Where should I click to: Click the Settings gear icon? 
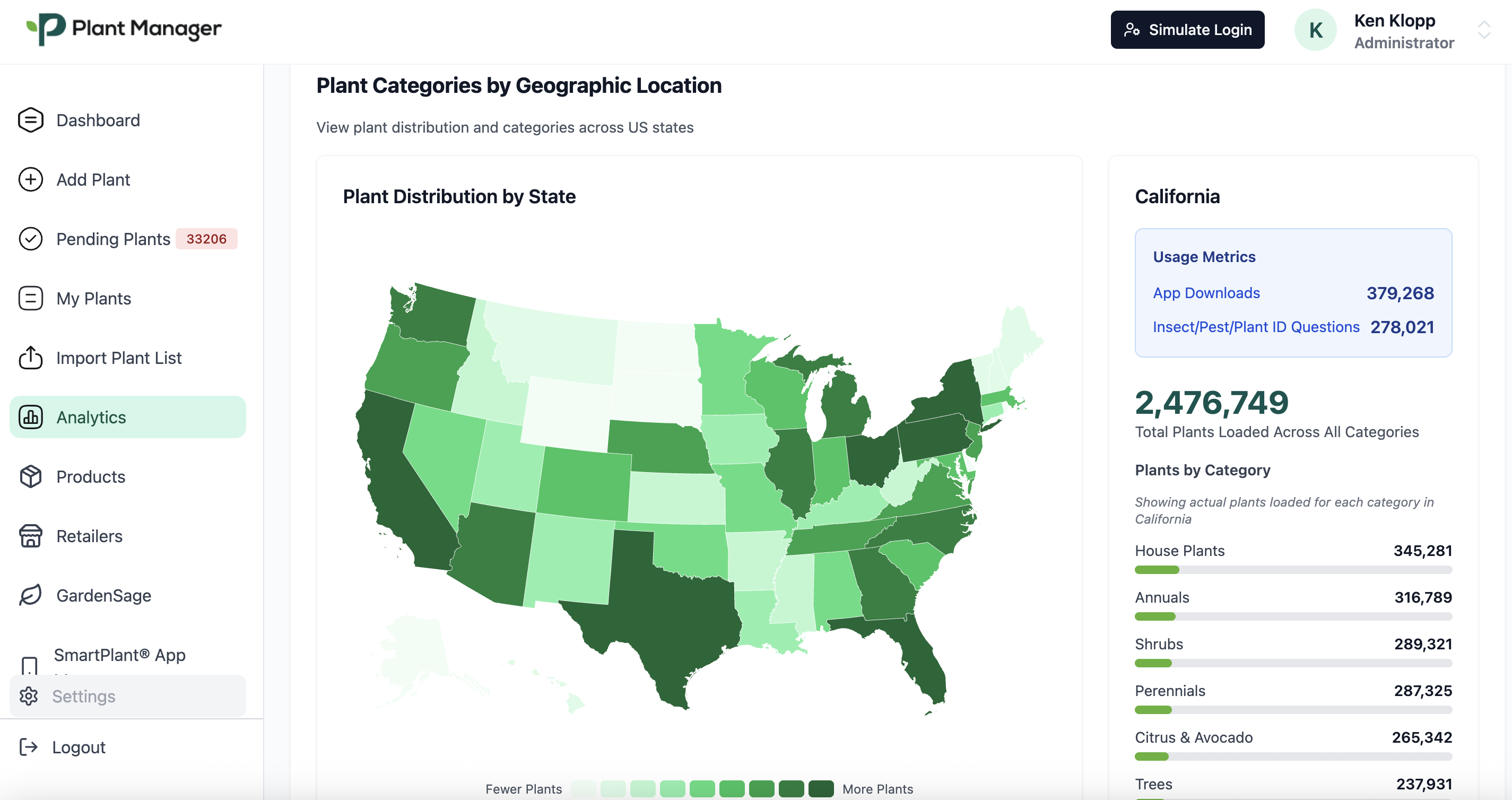click(29, 696)
